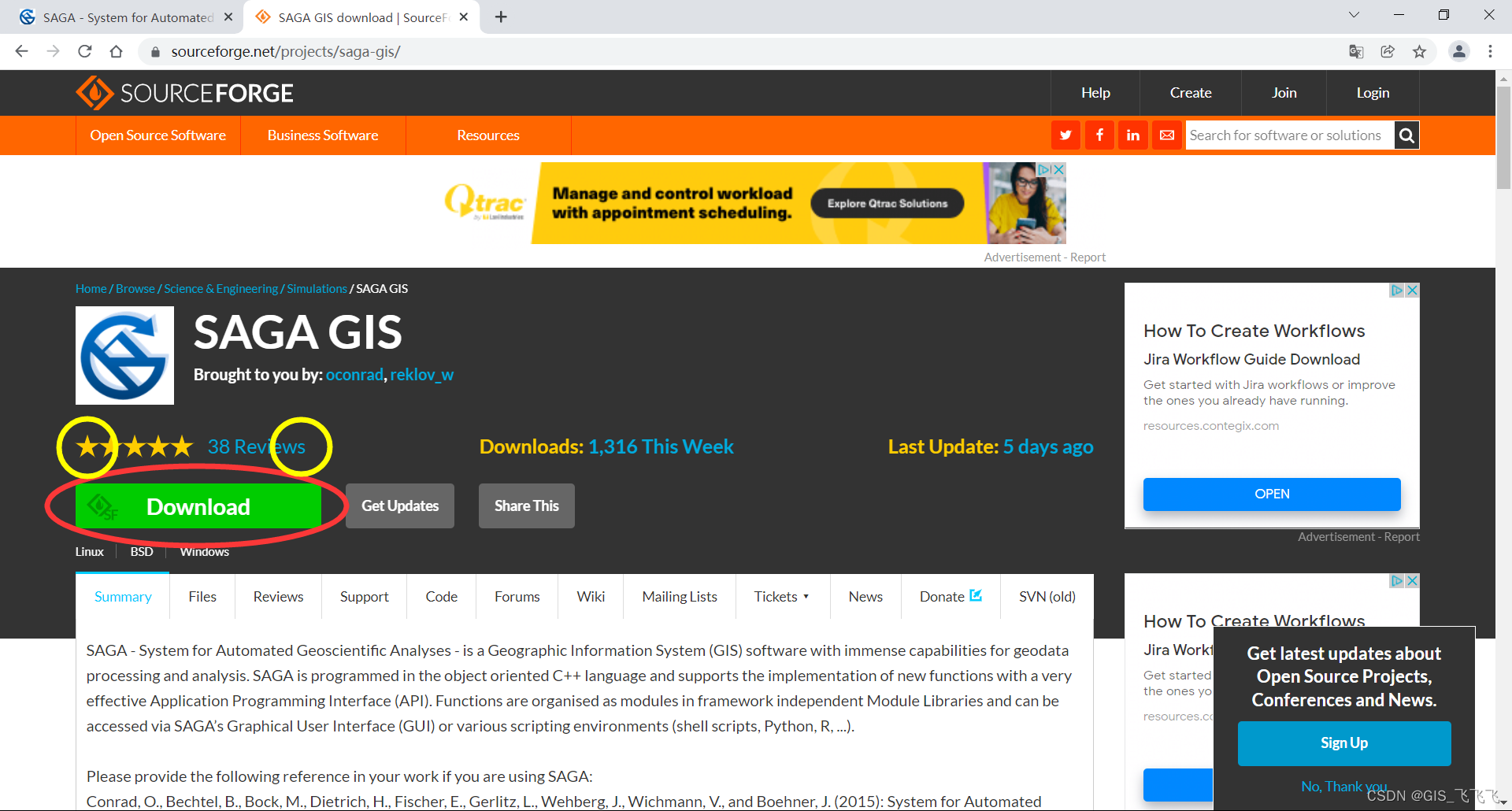Open author link reklov_w
Image resolution: width=1512 pixels, height=811 pixels.
(422, 375)
